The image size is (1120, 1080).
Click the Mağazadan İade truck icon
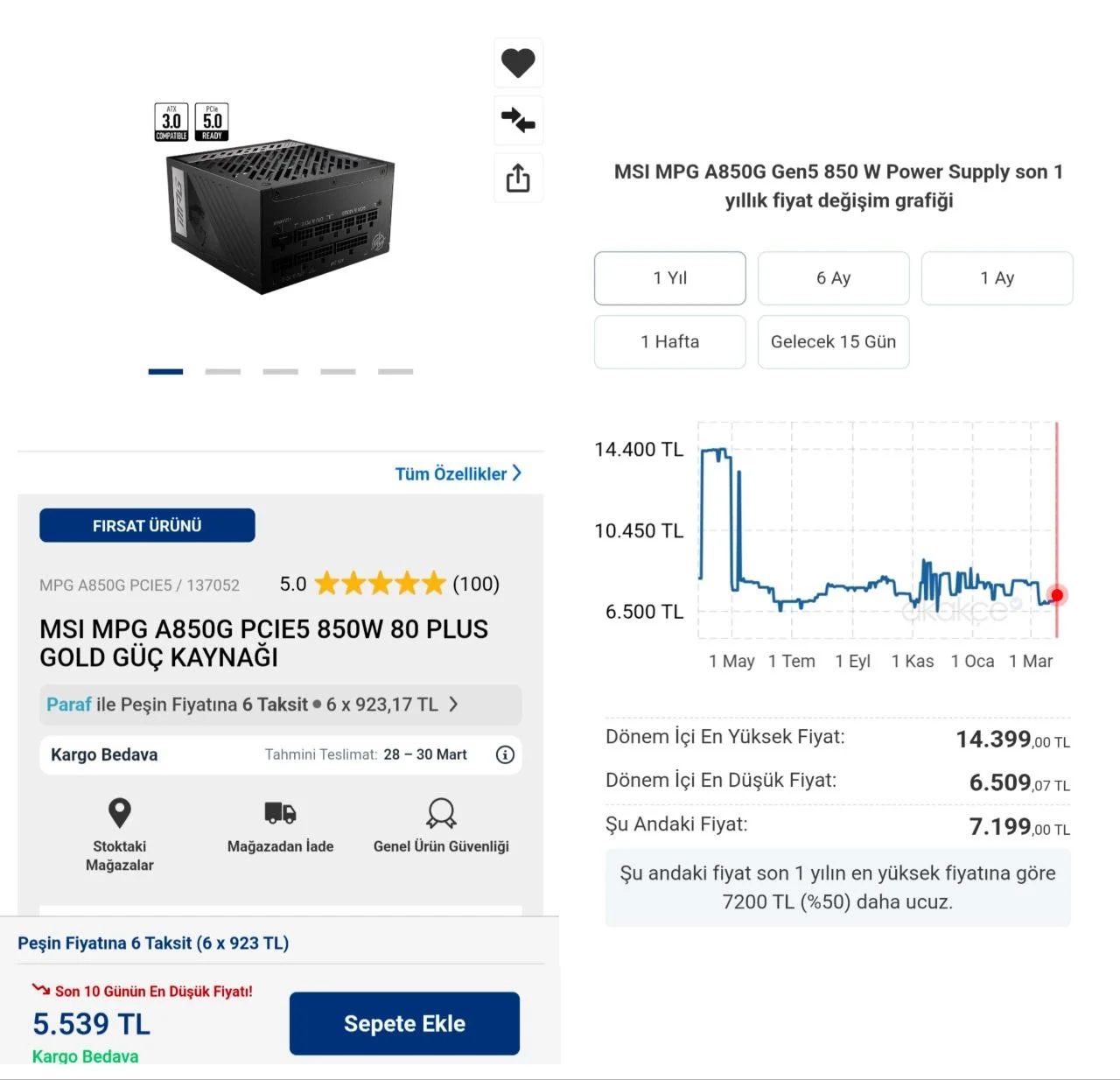click(x=280, y=813)
